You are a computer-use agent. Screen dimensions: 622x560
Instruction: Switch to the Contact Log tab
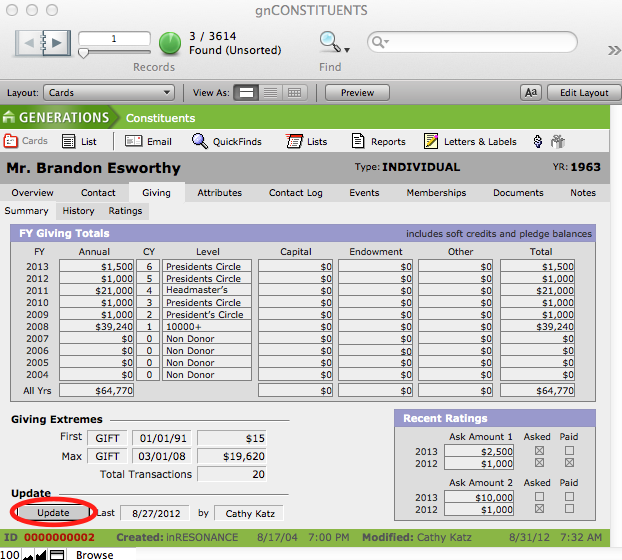pyautogui.click(x=297, y=193)
